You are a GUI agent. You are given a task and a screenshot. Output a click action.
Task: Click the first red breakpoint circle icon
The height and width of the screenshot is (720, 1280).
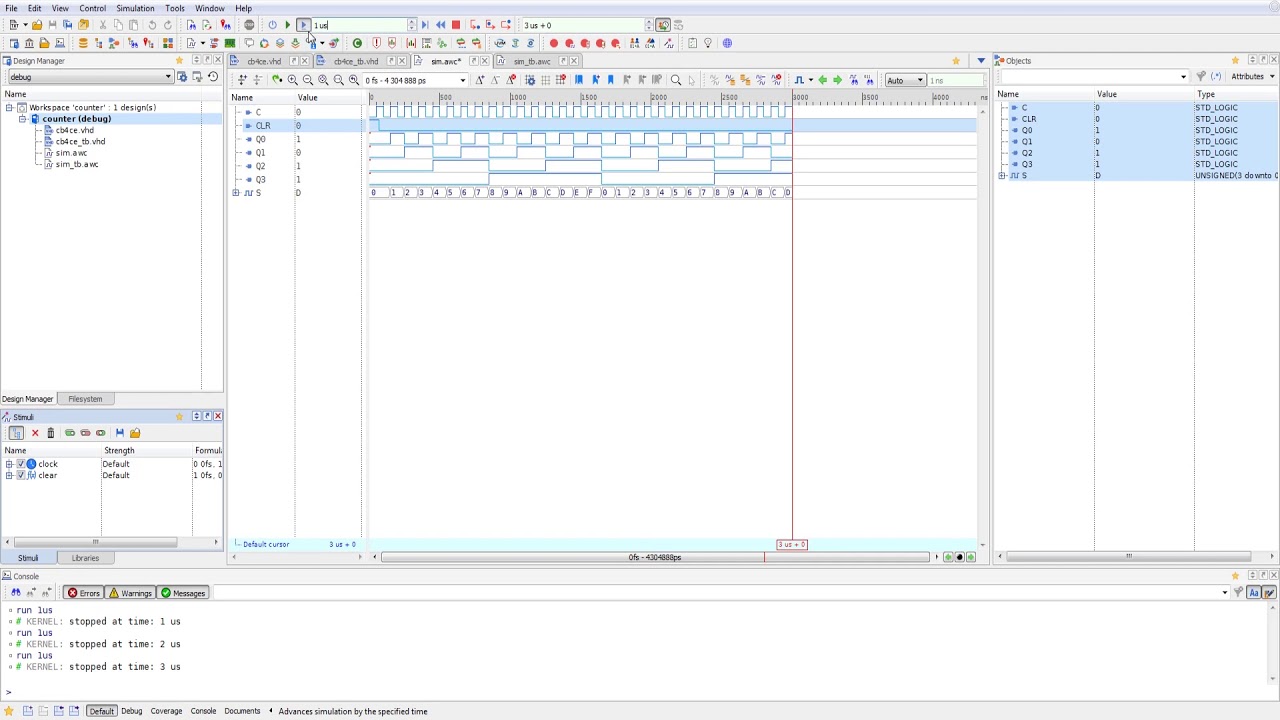pyautogui.click(x=554, y=43)
